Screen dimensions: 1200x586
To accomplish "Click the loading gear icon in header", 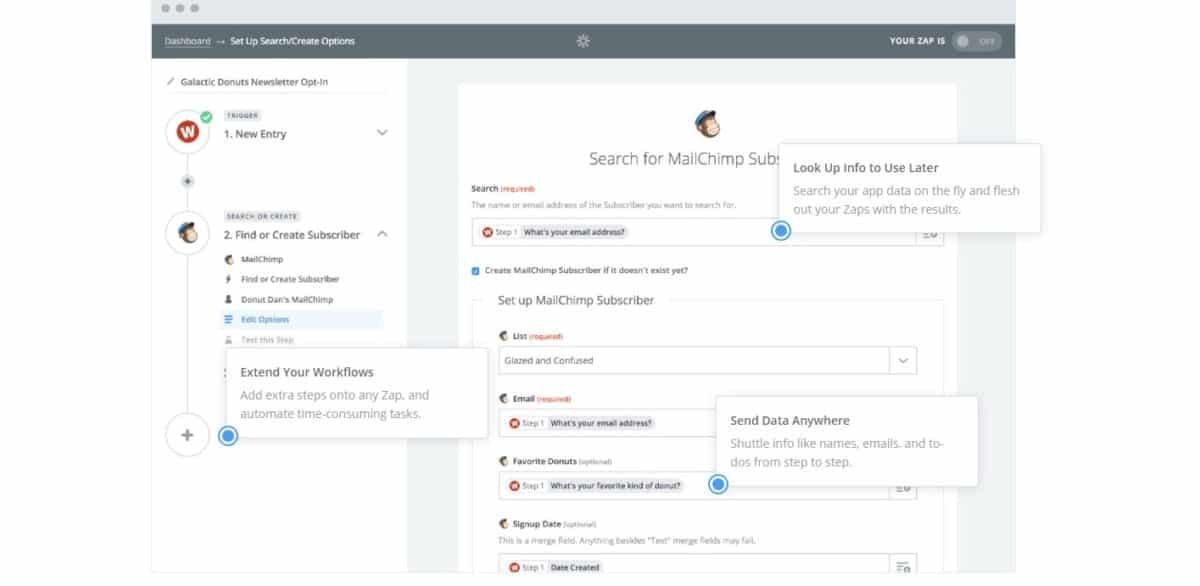I will click(584, 41).
